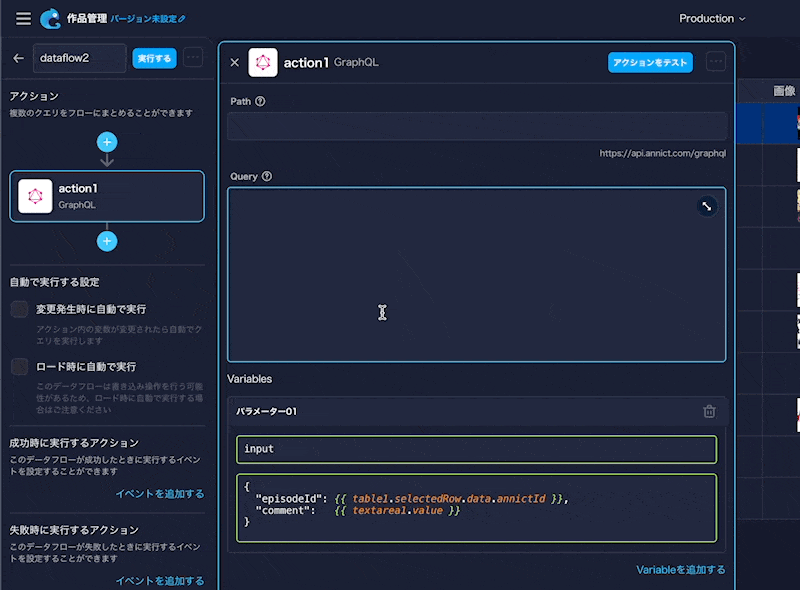Close the action1 editor panel

coord(235,62)
